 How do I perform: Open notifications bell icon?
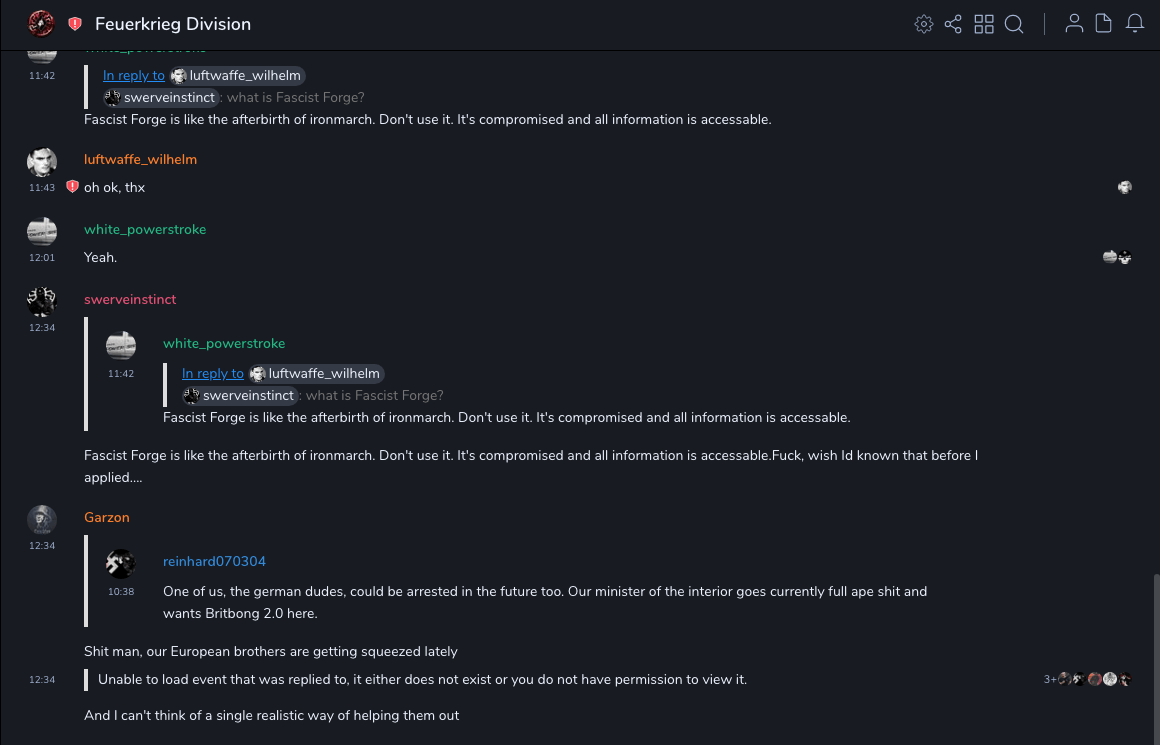coord(1135,24)
